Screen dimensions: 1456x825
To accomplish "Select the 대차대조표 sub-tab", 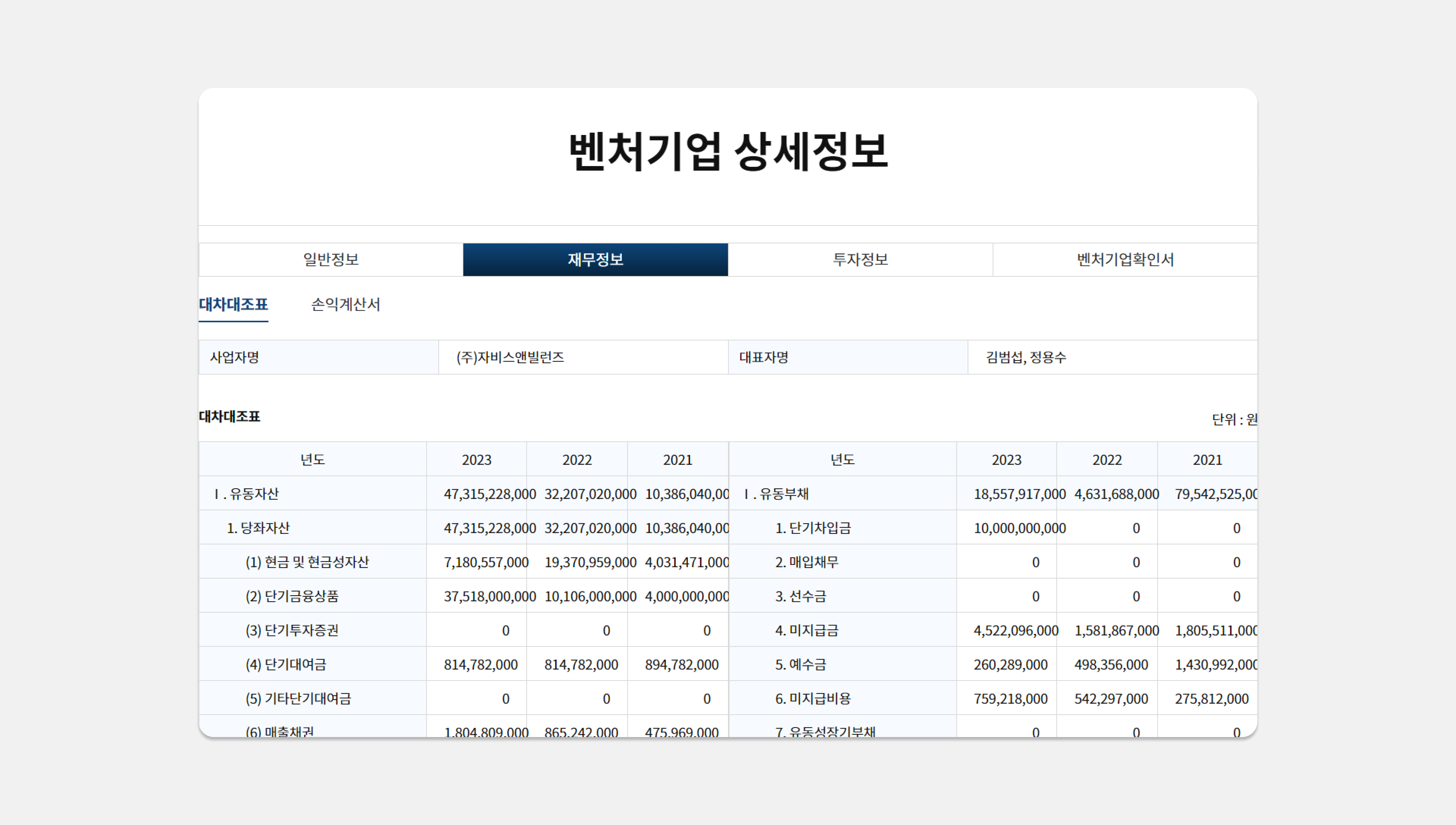I will click(x=233, y=305).
